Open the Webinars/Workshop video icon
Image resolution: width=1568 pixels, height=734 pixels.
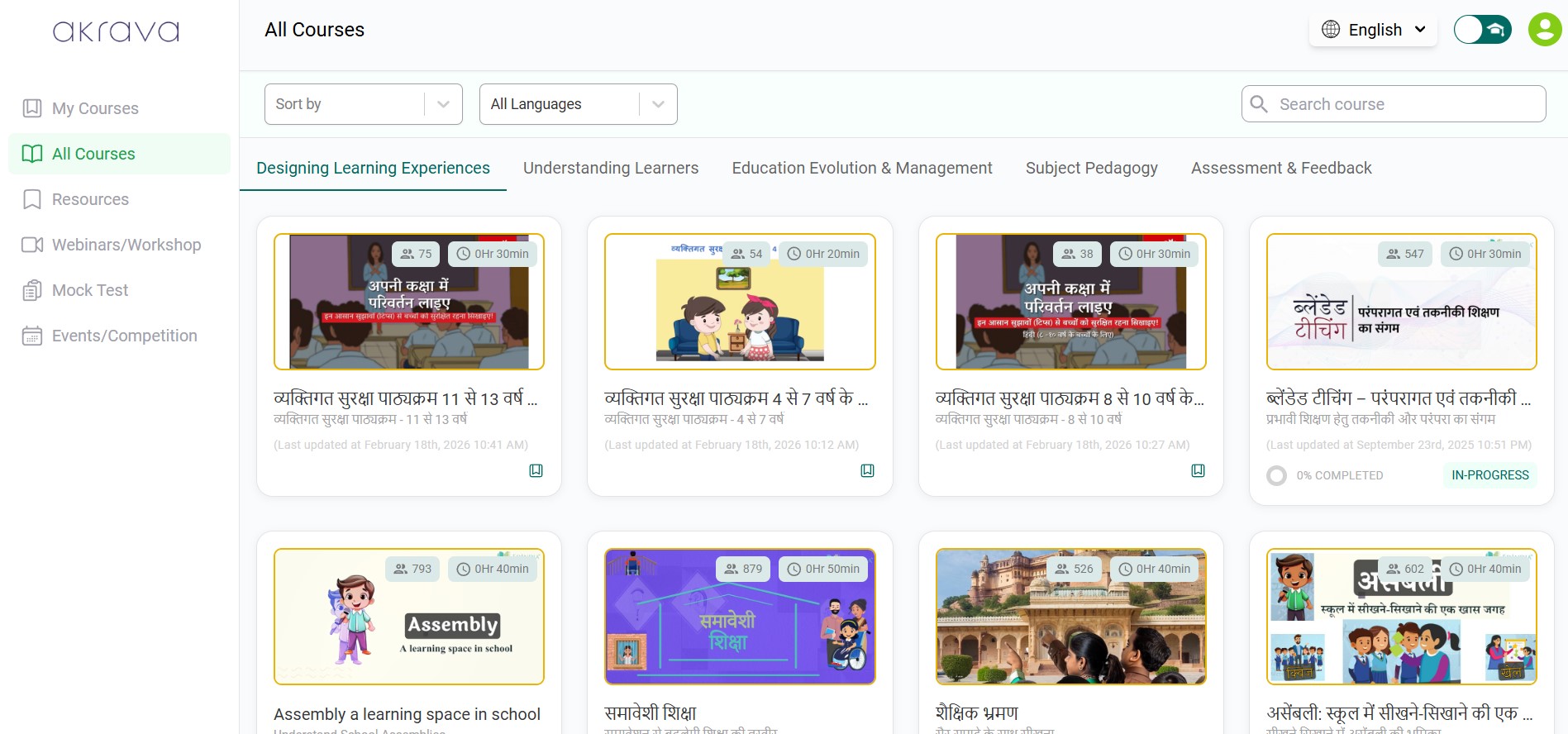click(32, 245)
